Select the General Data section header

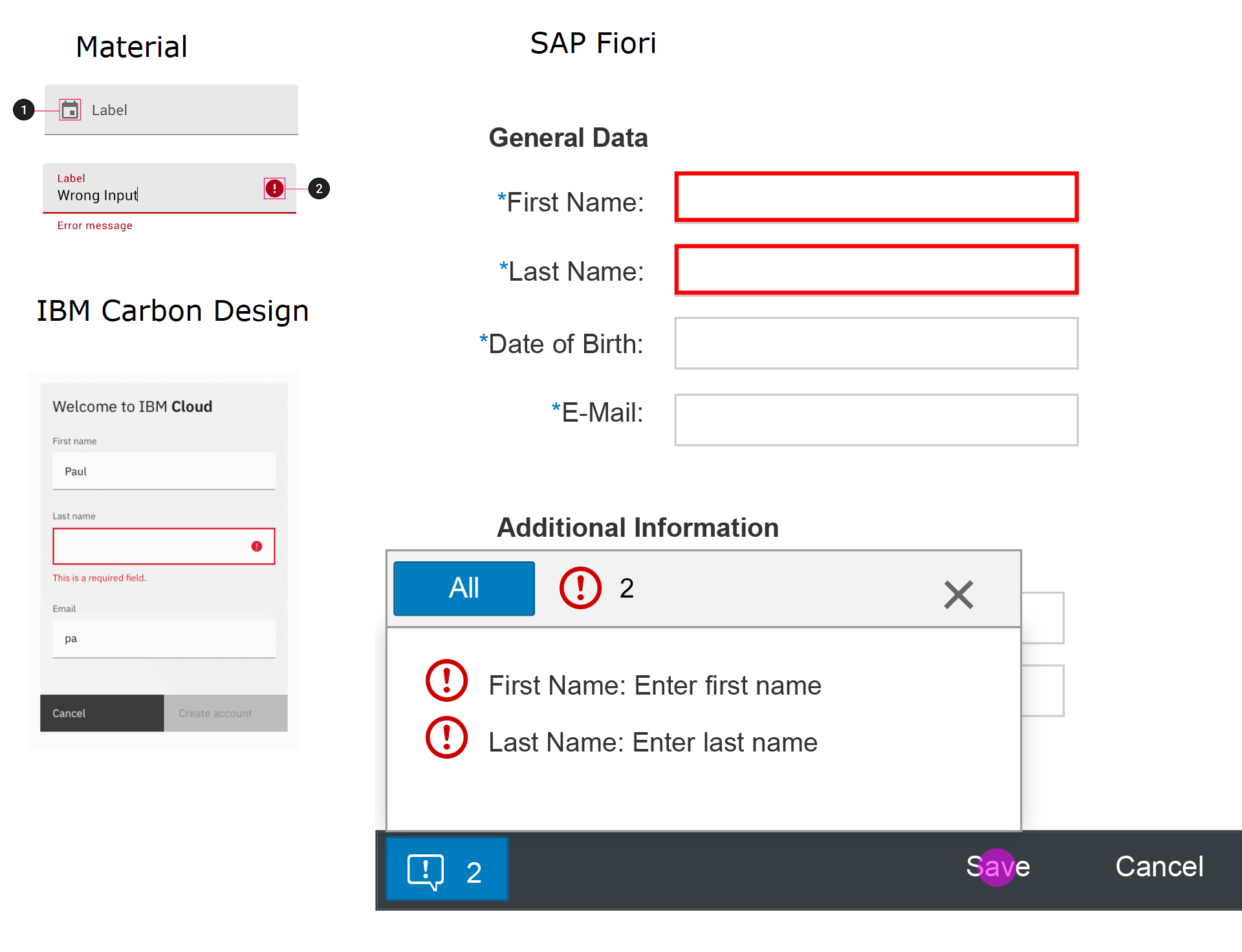coord(568,137)
